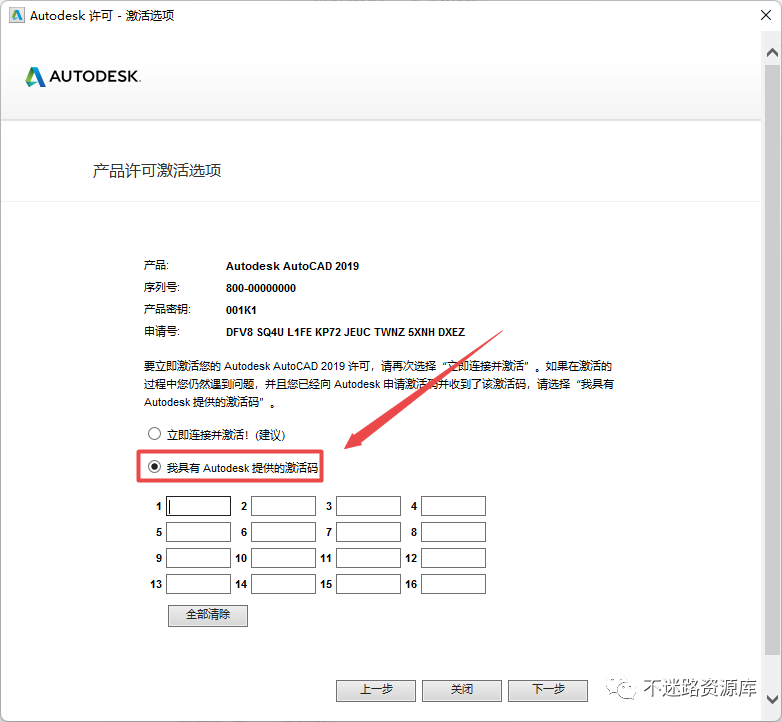Viewport: 782px width, 722px height.
Task: Click activation code field 10
Action: click(x=283, y=558)
